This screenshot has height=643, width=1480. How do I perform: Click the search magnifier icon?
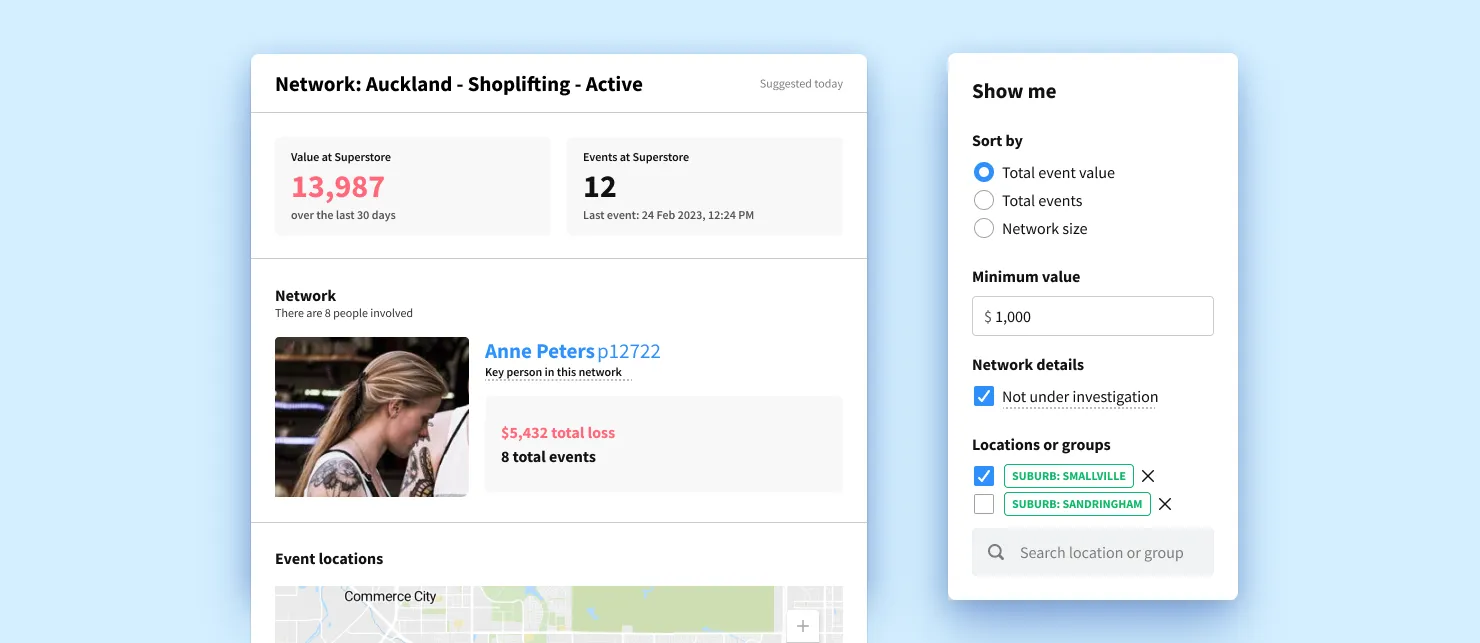[x=996, y=552]
